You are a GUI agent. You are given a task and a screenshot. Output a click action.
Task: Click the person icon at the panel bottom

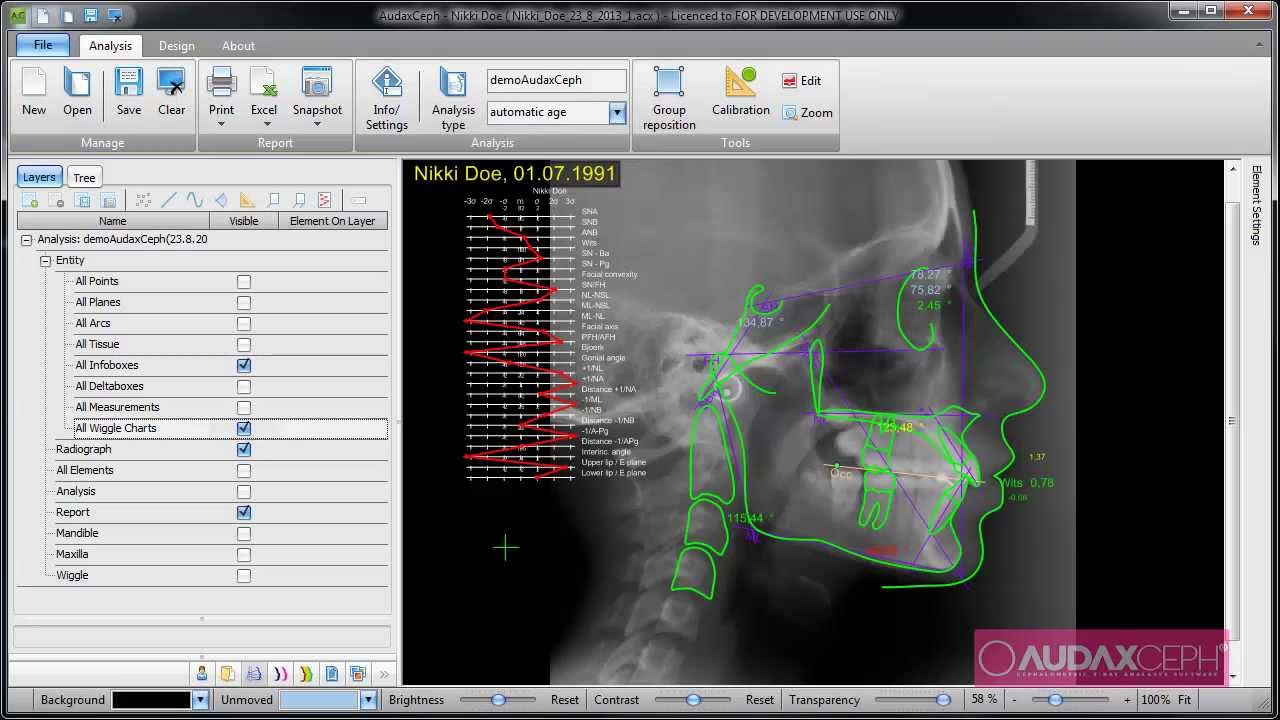coord(202,674)
